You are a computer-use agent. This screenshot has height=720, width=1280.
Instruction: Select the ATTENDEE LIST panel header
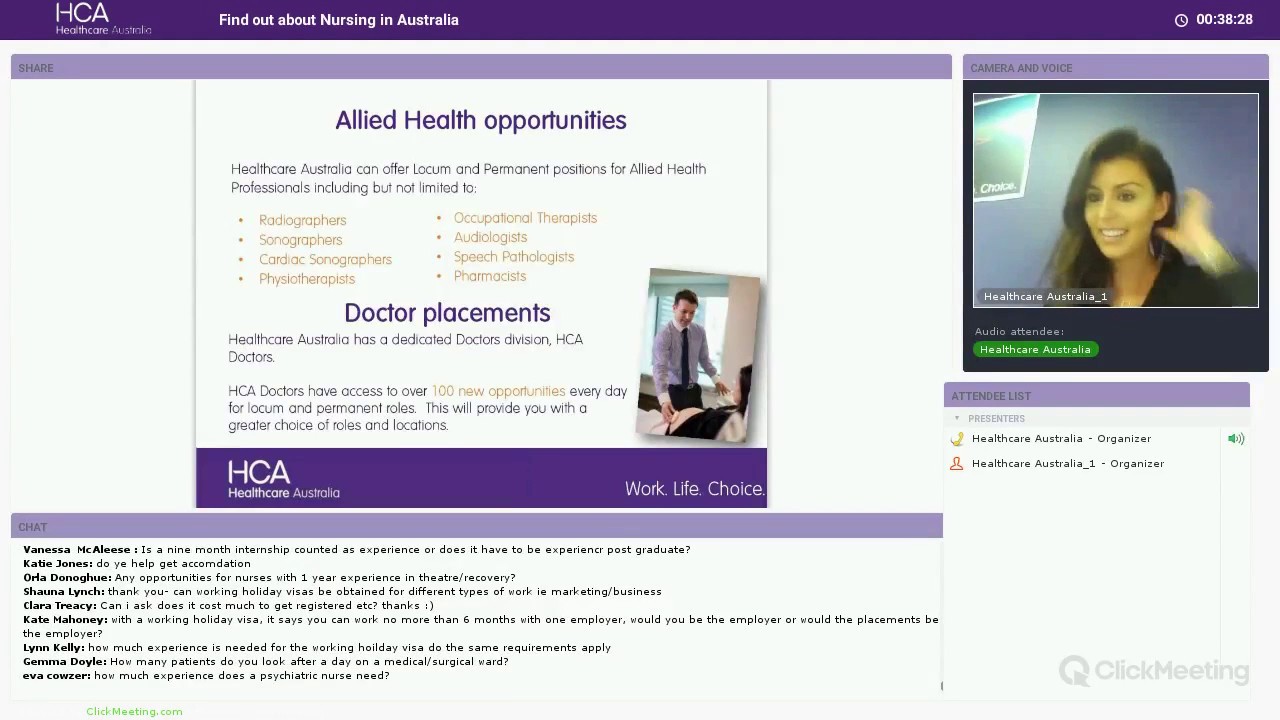pyautogui.click(x=1097, y=396)
